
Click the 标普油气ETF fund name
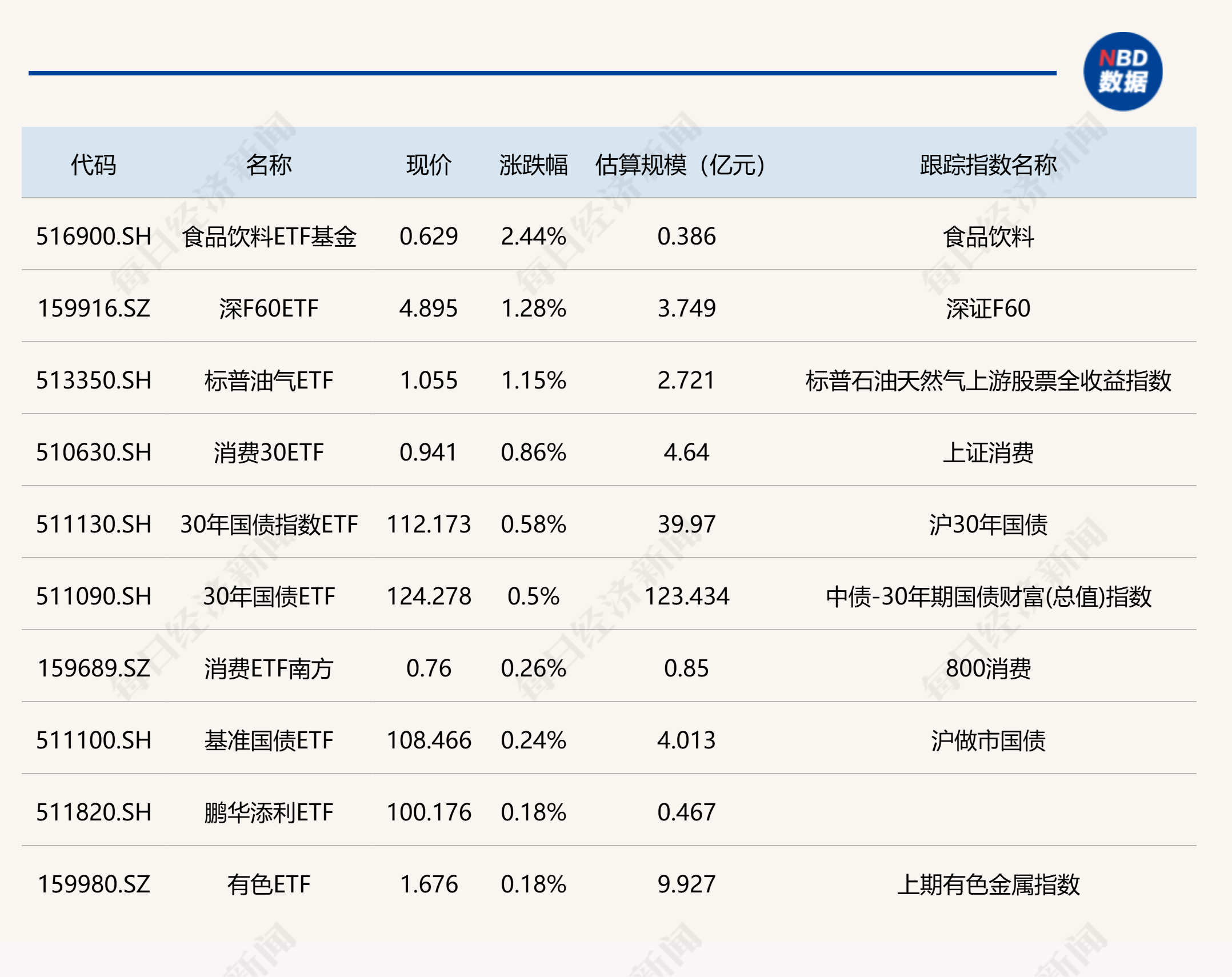click(269, 381)
